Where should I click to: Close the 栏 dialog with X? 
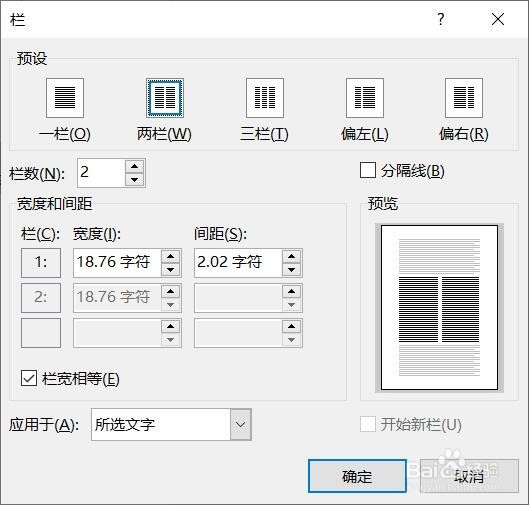(498, 19)
